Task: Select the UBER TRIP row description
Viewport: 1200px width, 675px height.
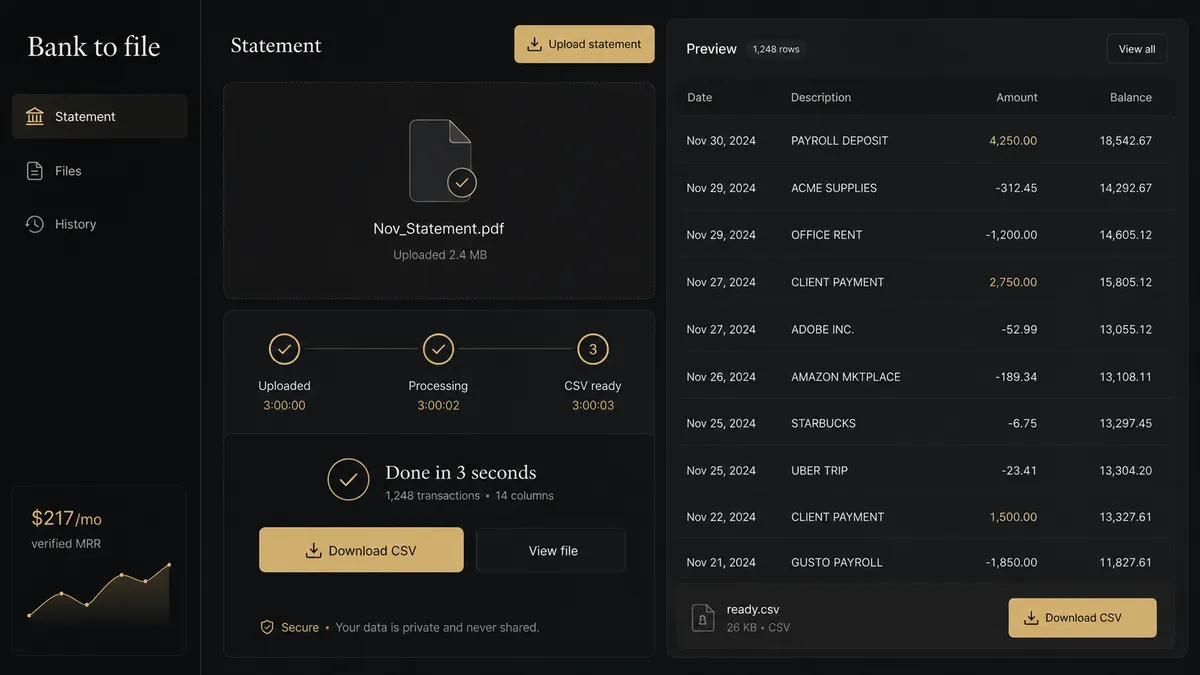Action: pyautogui.click(x=819, y=470)
